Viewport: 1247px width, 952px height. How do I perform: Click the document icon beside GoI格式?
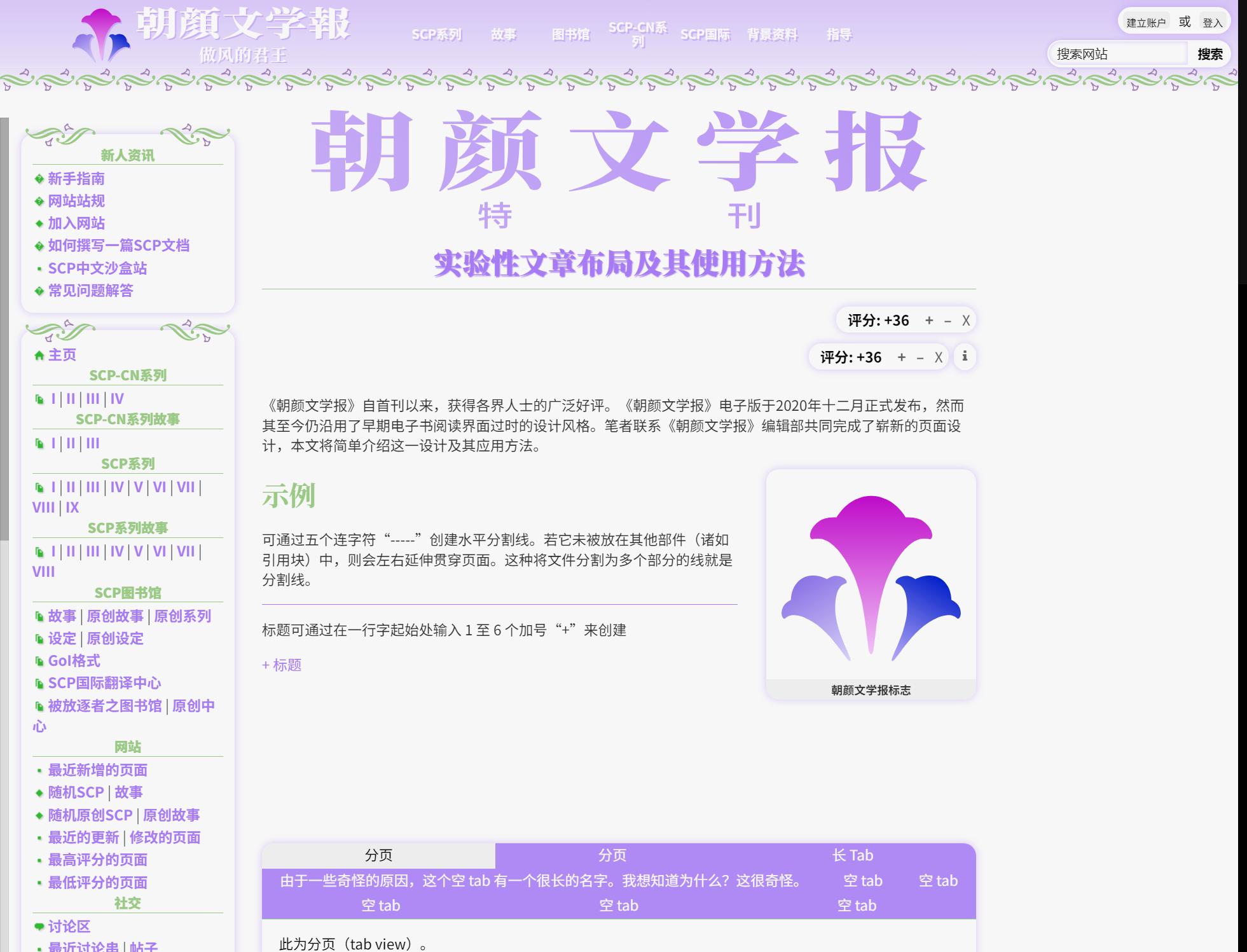point(39,661)
